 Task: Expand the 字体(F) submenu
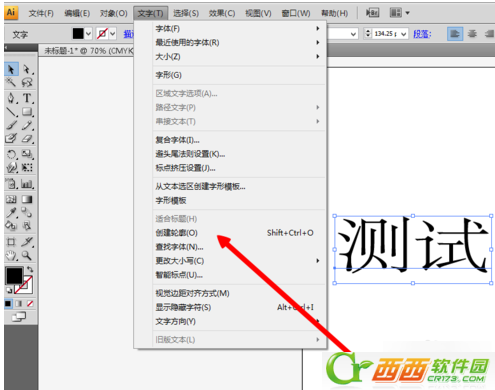318,29
